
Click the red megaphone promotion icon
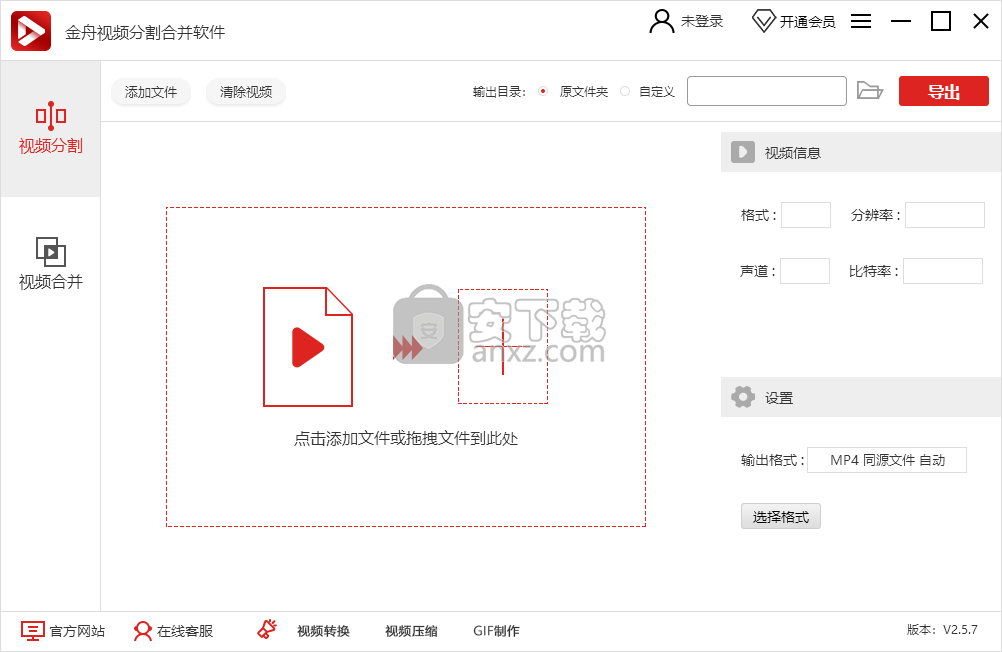(267, 630)
